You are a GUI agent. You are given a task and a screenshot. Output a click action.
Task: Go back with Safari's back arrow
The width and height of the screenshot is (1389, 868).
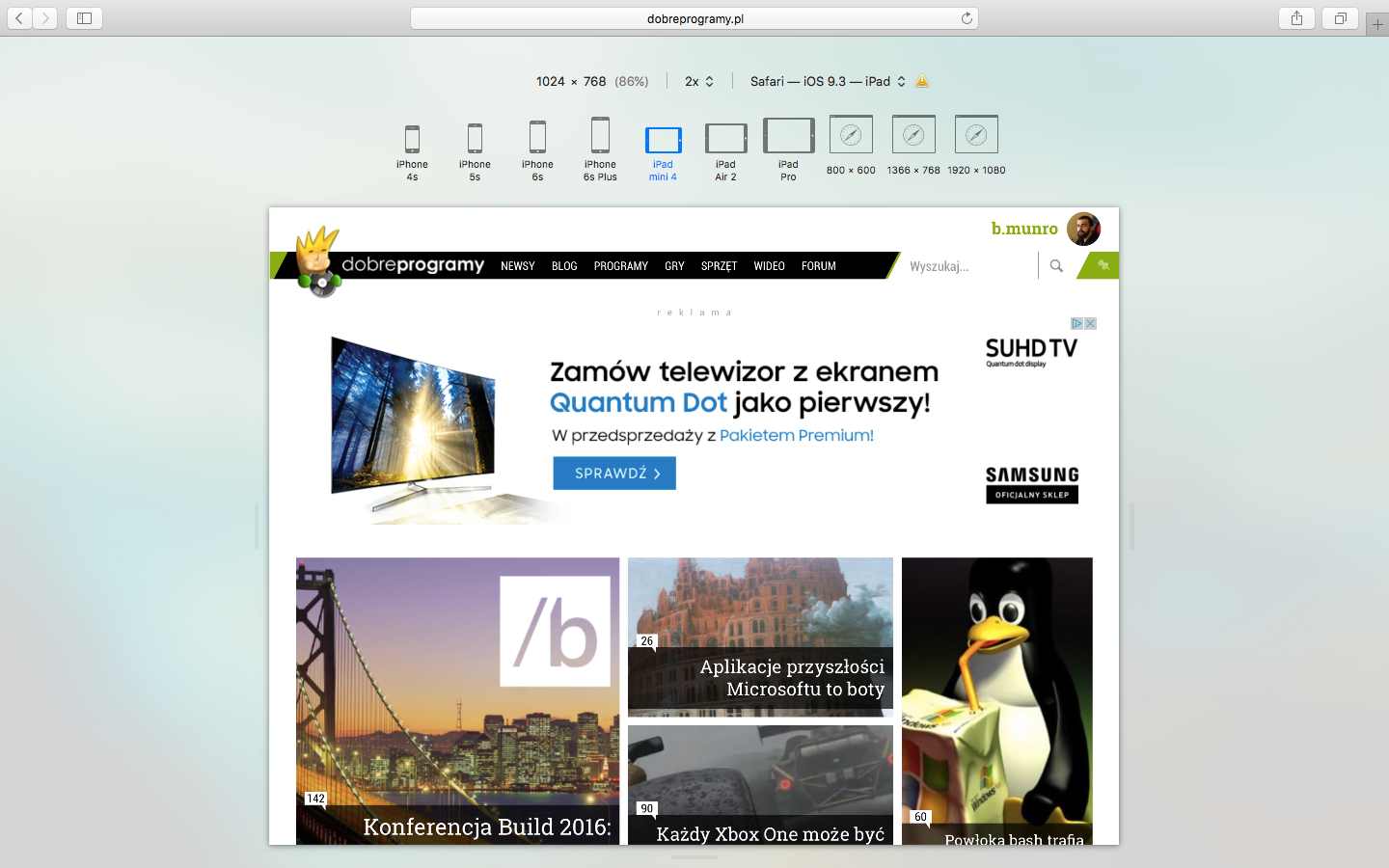19,18
